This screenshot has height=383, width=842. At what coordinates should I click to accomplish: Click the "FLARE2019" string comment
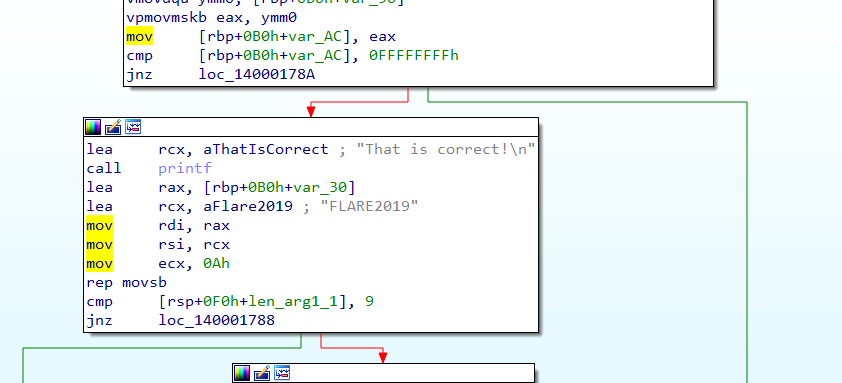pyautogui.click(x=369, y=206)
